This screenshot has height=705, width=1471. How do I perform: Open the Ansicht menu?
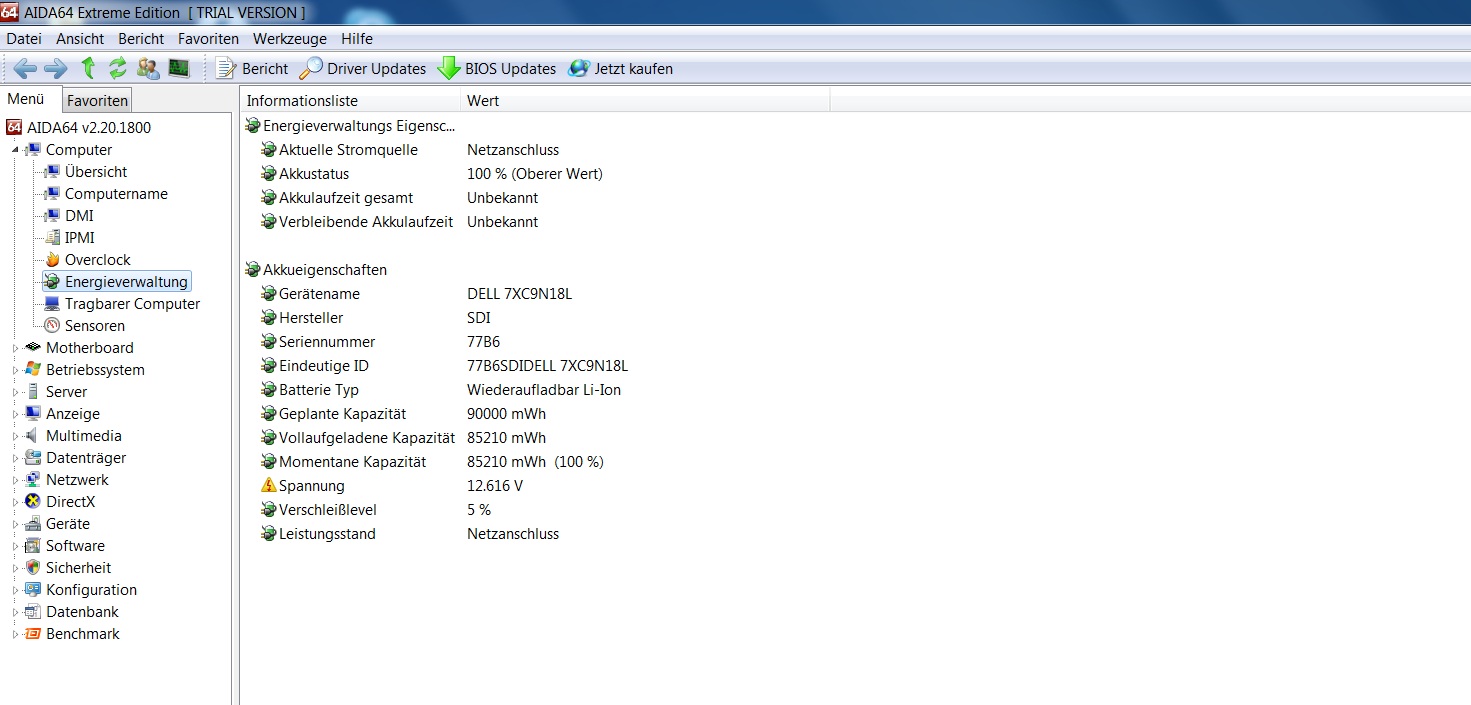click(80, 39)
